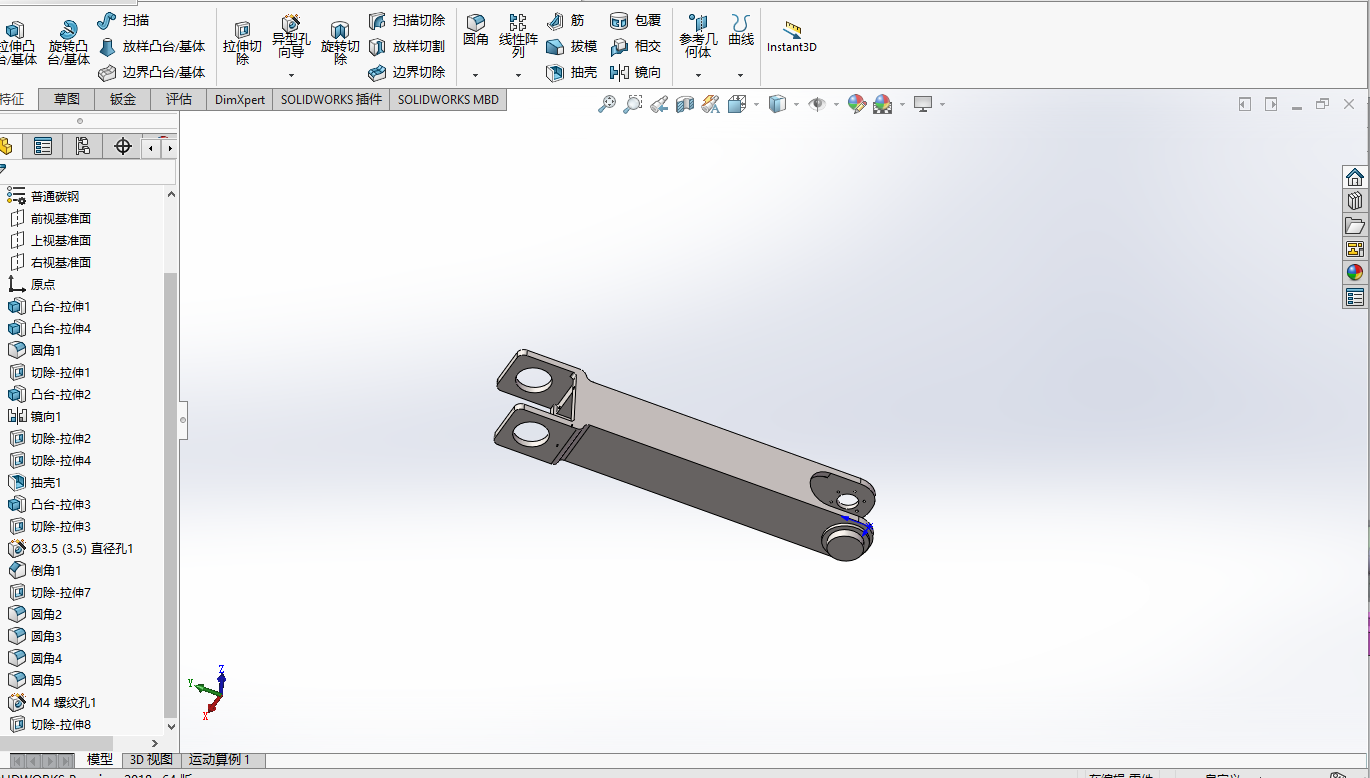
Task: Switch to the 草图 ribbon tab
Action: pyautogui.click(x=67, y=99)
